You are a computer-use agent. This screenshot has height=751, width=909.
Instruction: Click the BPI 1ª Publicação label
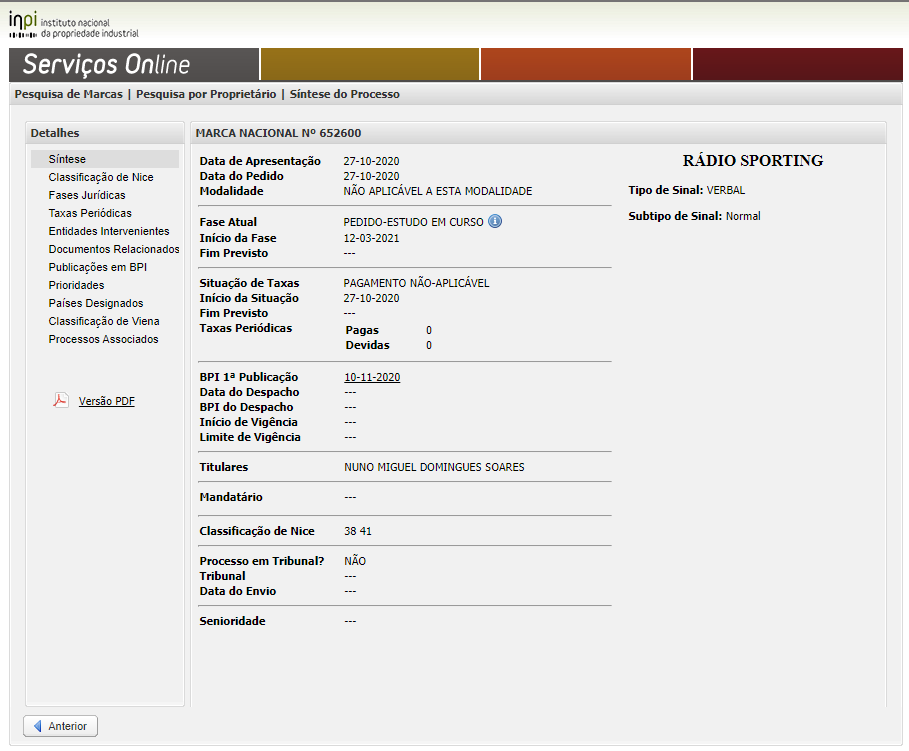tap(249, 377)
